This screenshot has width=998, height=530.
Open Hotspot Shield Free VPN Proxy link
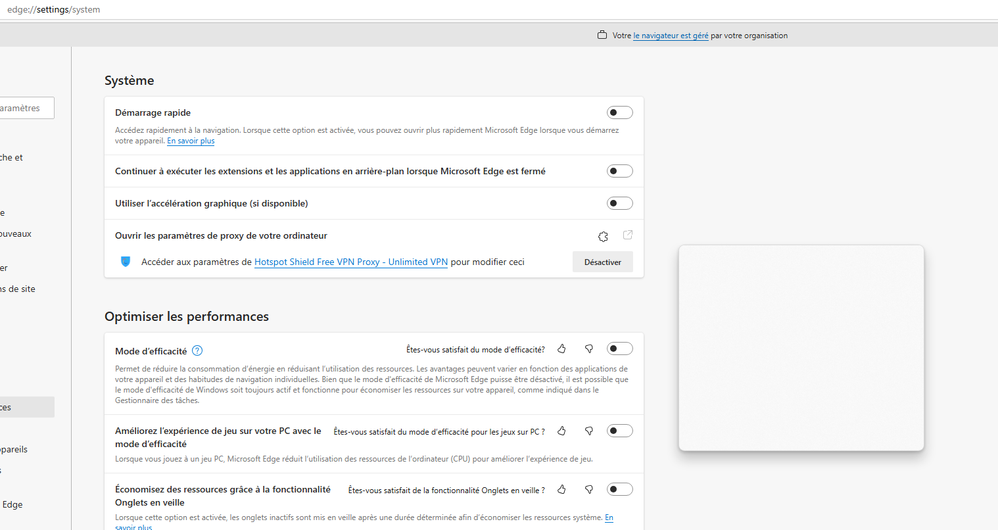coord(351,262)
